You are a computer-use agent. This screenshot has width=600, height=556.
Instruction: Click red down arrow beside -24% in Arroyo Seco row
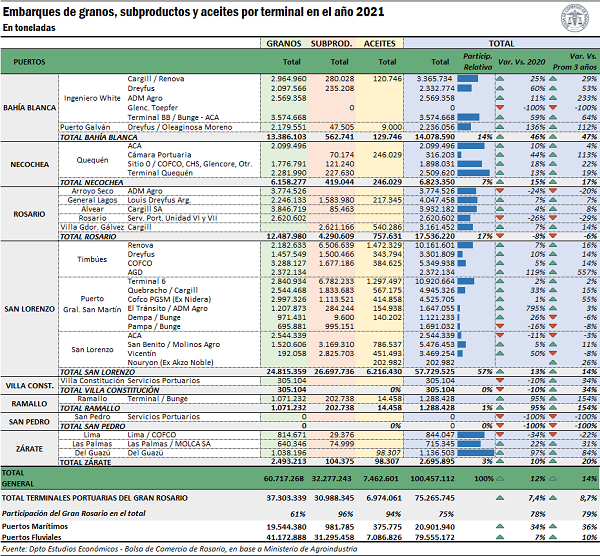(x=500, y=191)
